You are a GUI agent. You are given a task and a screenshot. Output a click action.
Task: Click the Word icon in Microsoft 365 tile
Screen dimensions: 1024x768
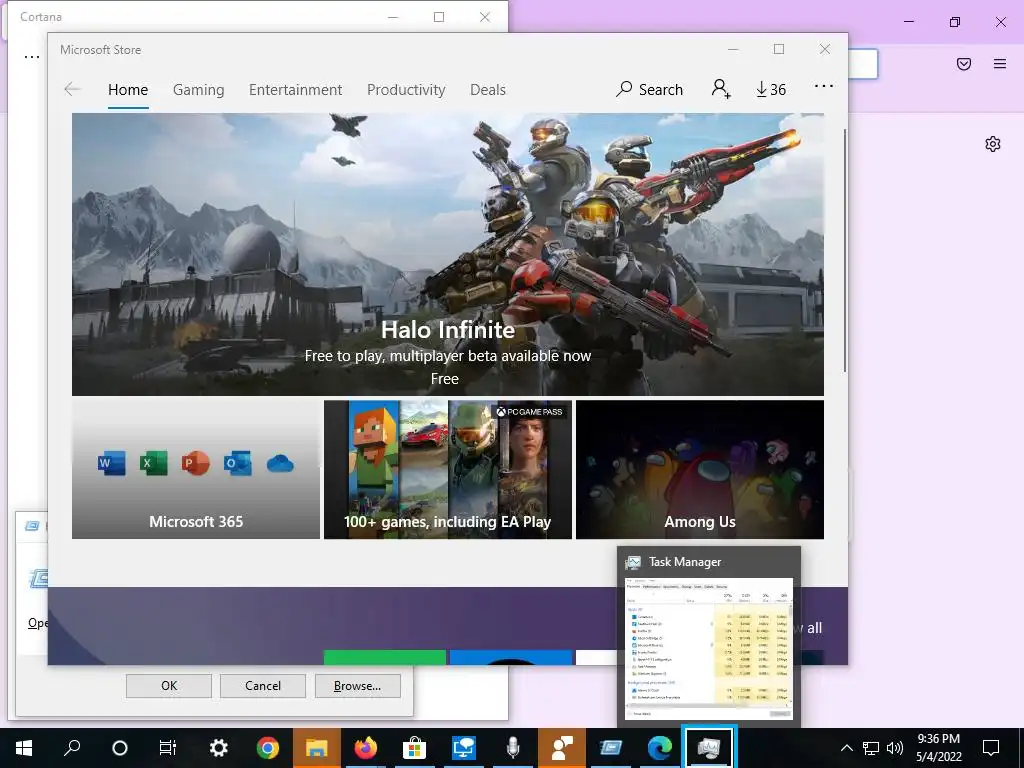point(112,464)
